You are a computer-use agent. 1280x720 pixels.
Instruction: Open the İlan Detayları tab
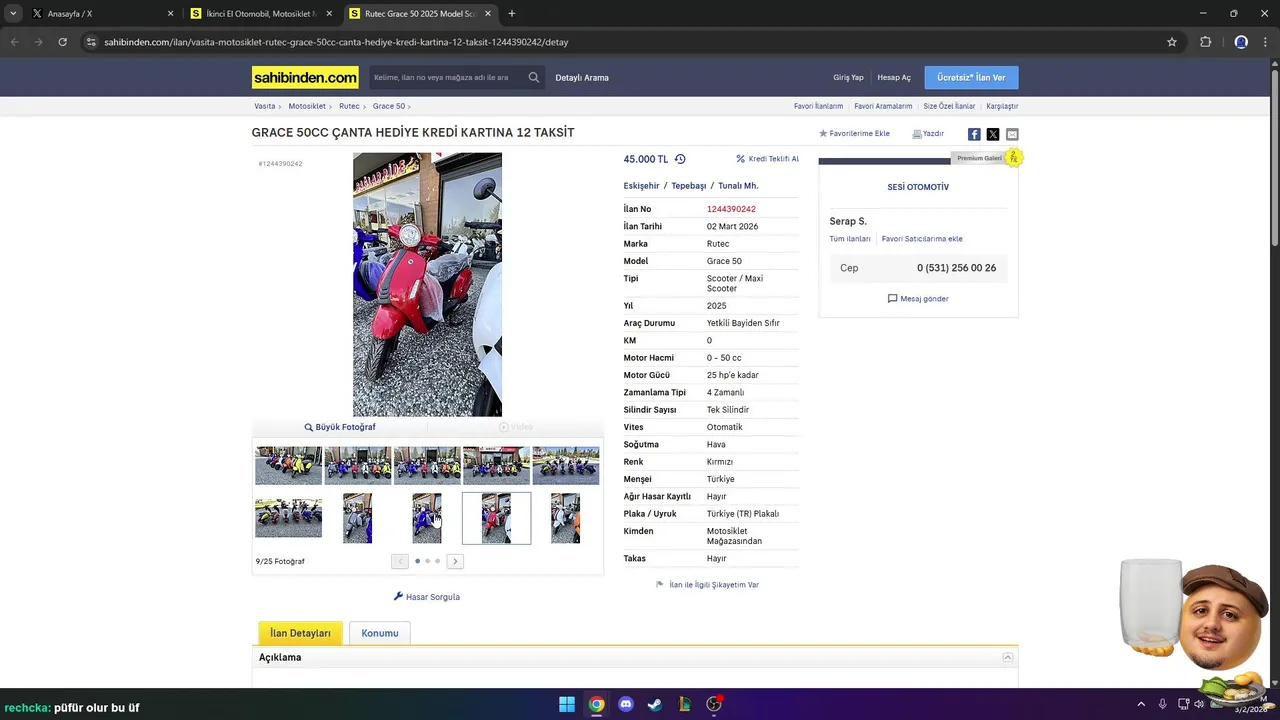[x=300, y=633]
